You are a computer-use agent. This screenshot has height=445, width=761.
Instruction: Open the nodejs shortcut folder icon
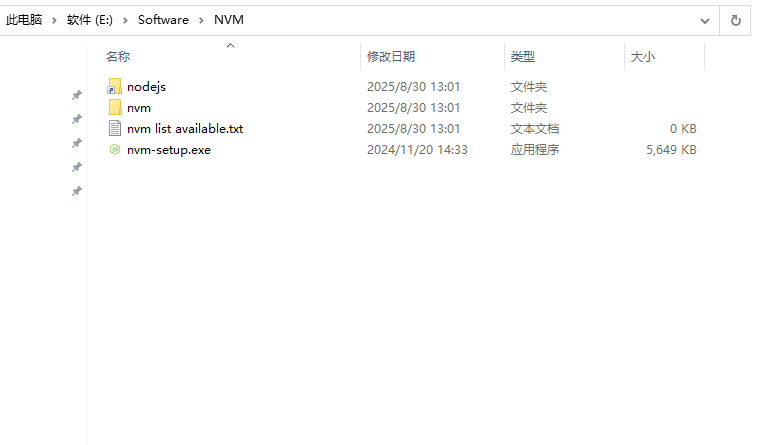pyautogui.click(x=115, y=87)
